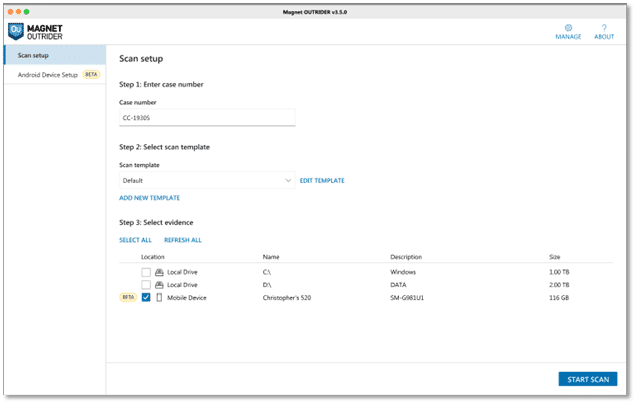636x404 pixels.
Task: Click the mobile device phone icon
Action: [x=159, y=298]
